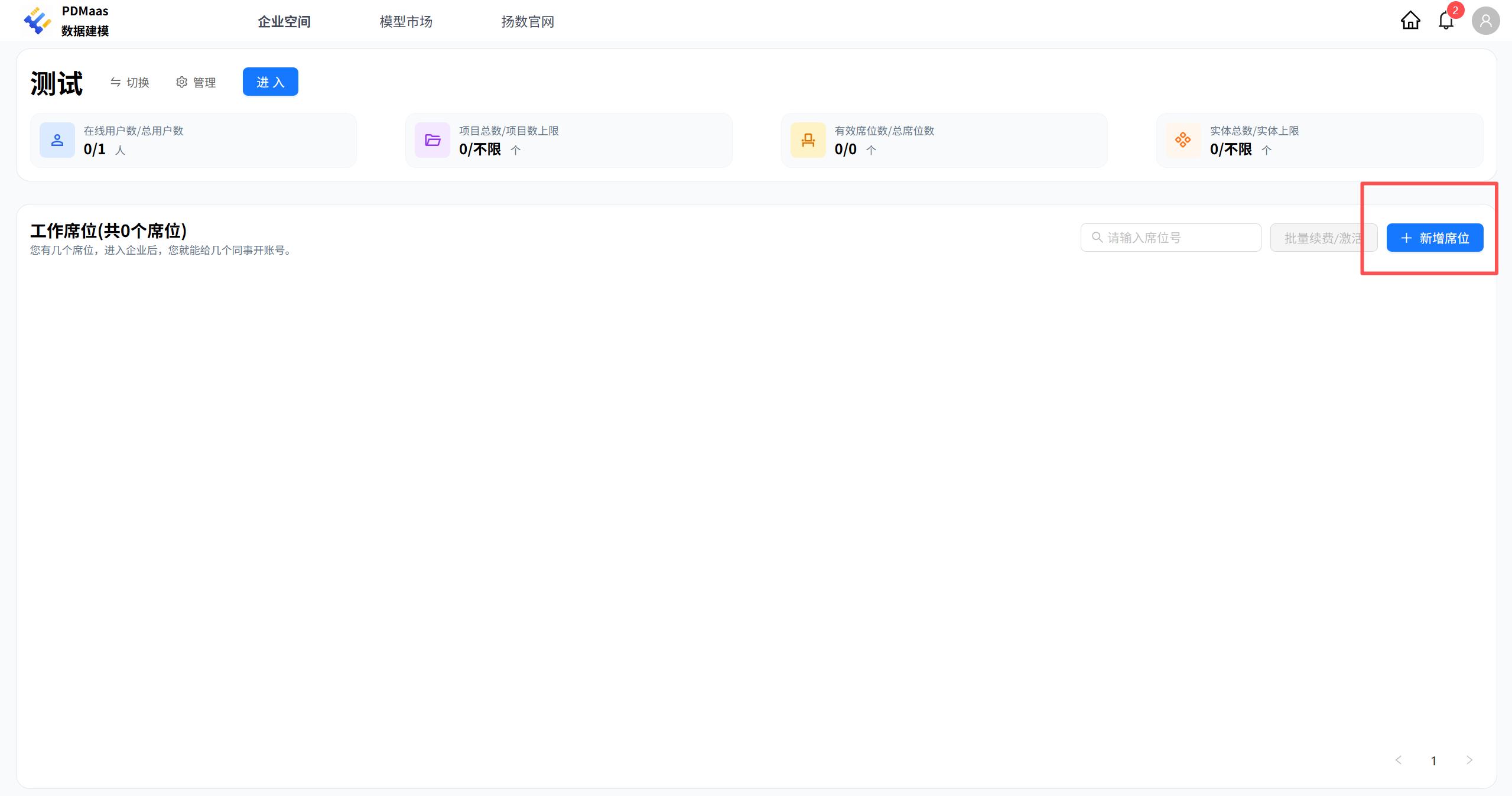Click upgrade arrow beside seat count 0/0
Screen dimensions: 1512x796
pos(872,150)
